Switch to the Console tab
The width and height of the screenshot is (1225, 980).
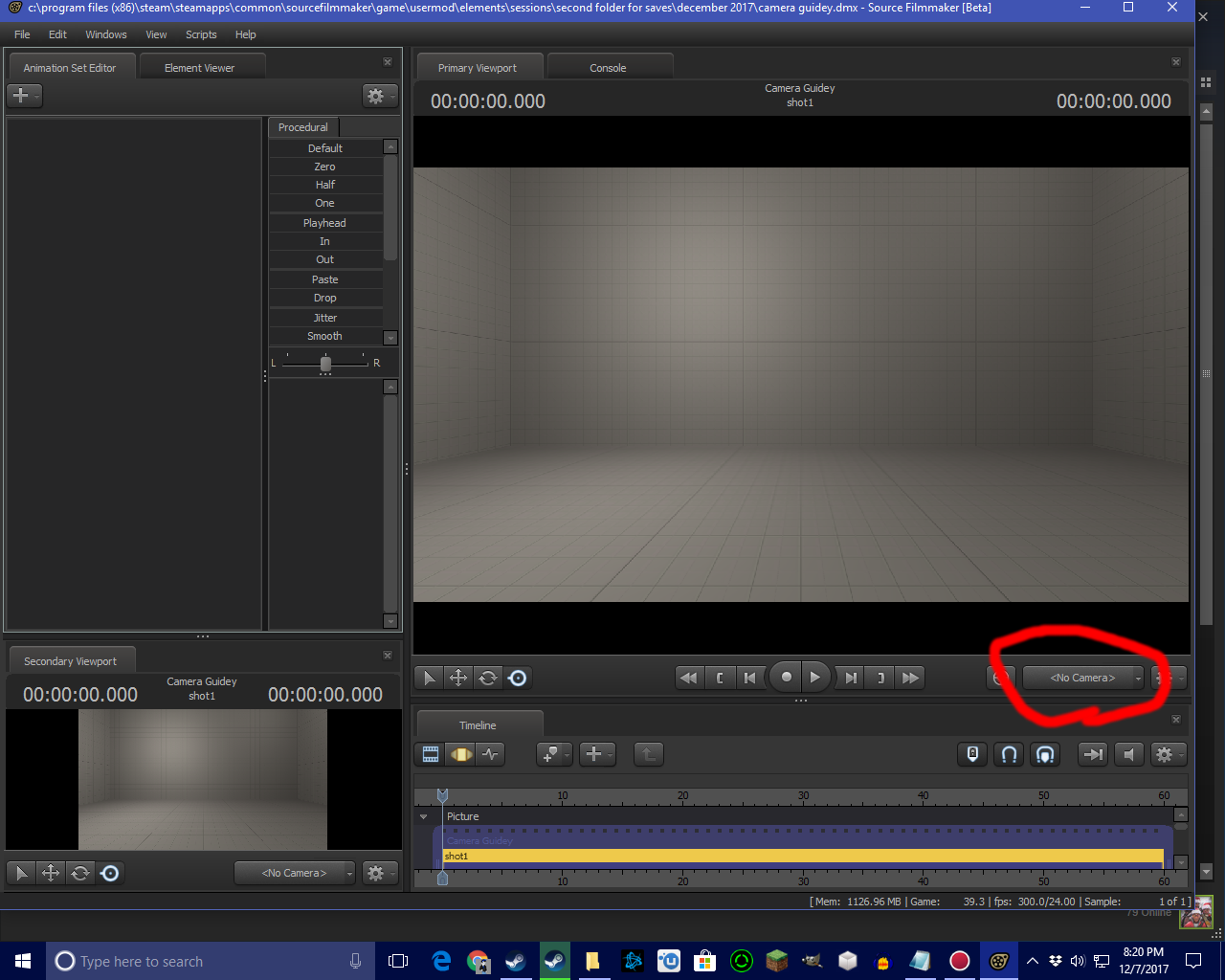point(608,68)
